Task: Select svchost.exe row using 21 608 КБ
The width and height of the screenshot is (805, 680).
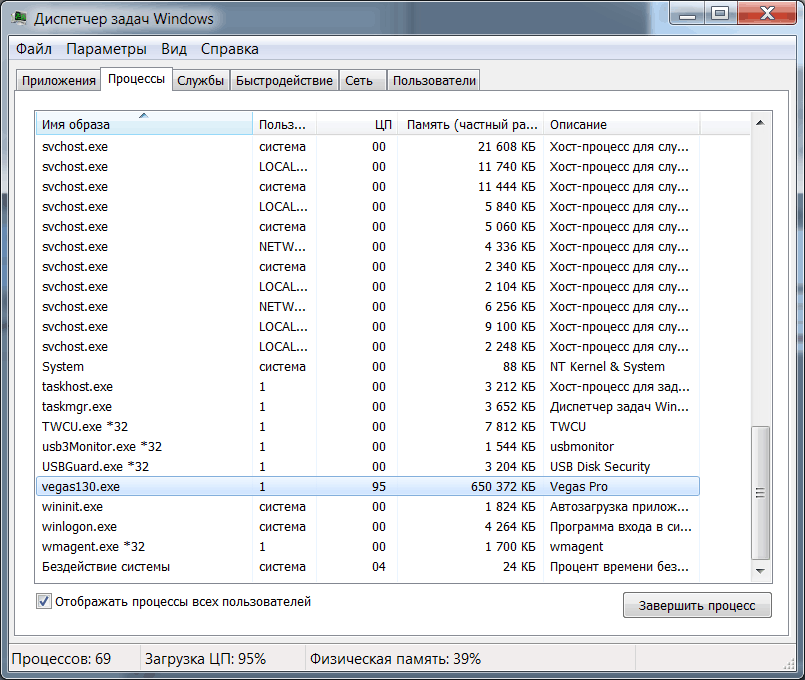Action: [x=368, y=146]
